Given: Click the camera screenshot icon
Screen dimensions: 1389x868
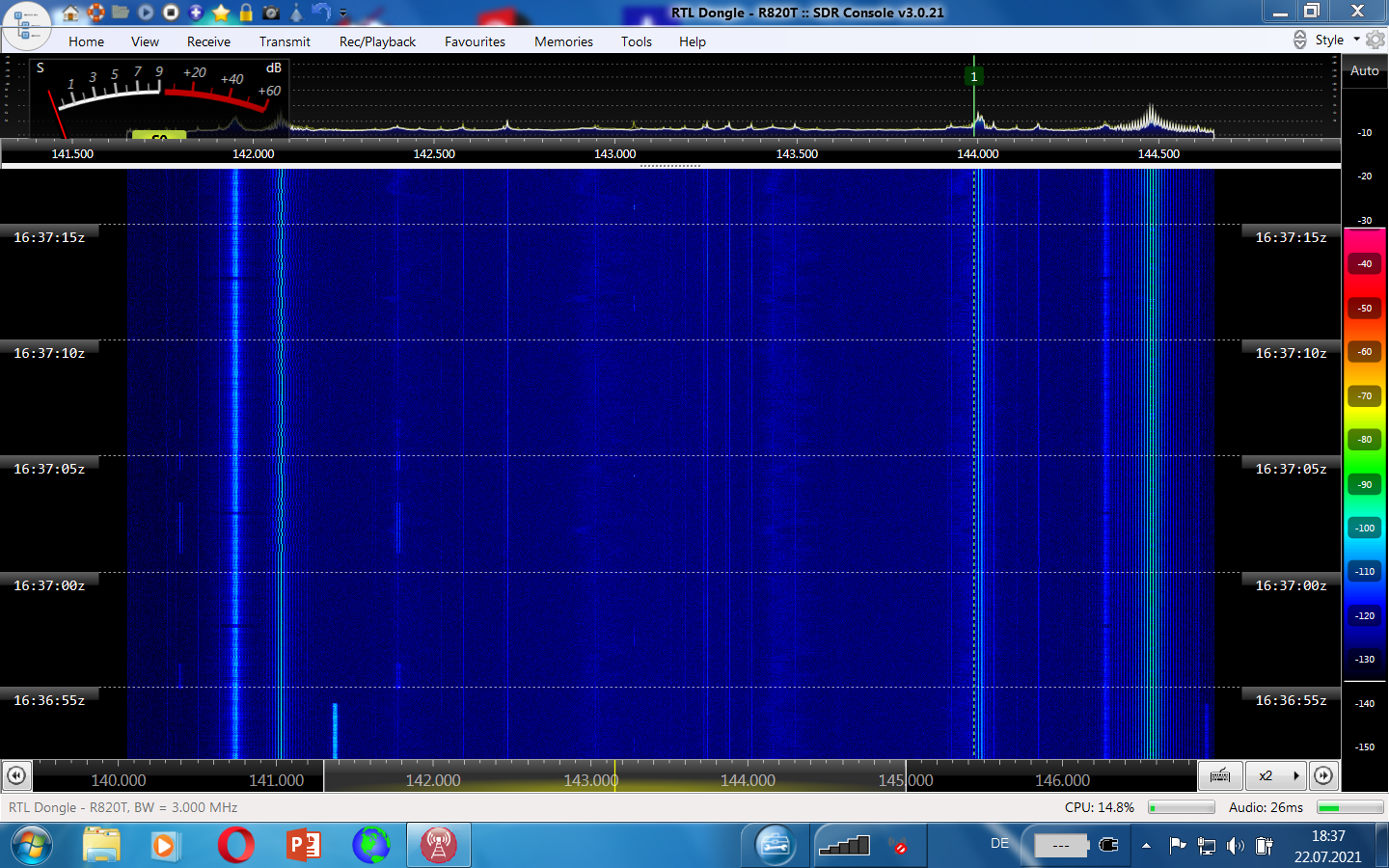Looking at the screenshot, I should tap(271, 13).
